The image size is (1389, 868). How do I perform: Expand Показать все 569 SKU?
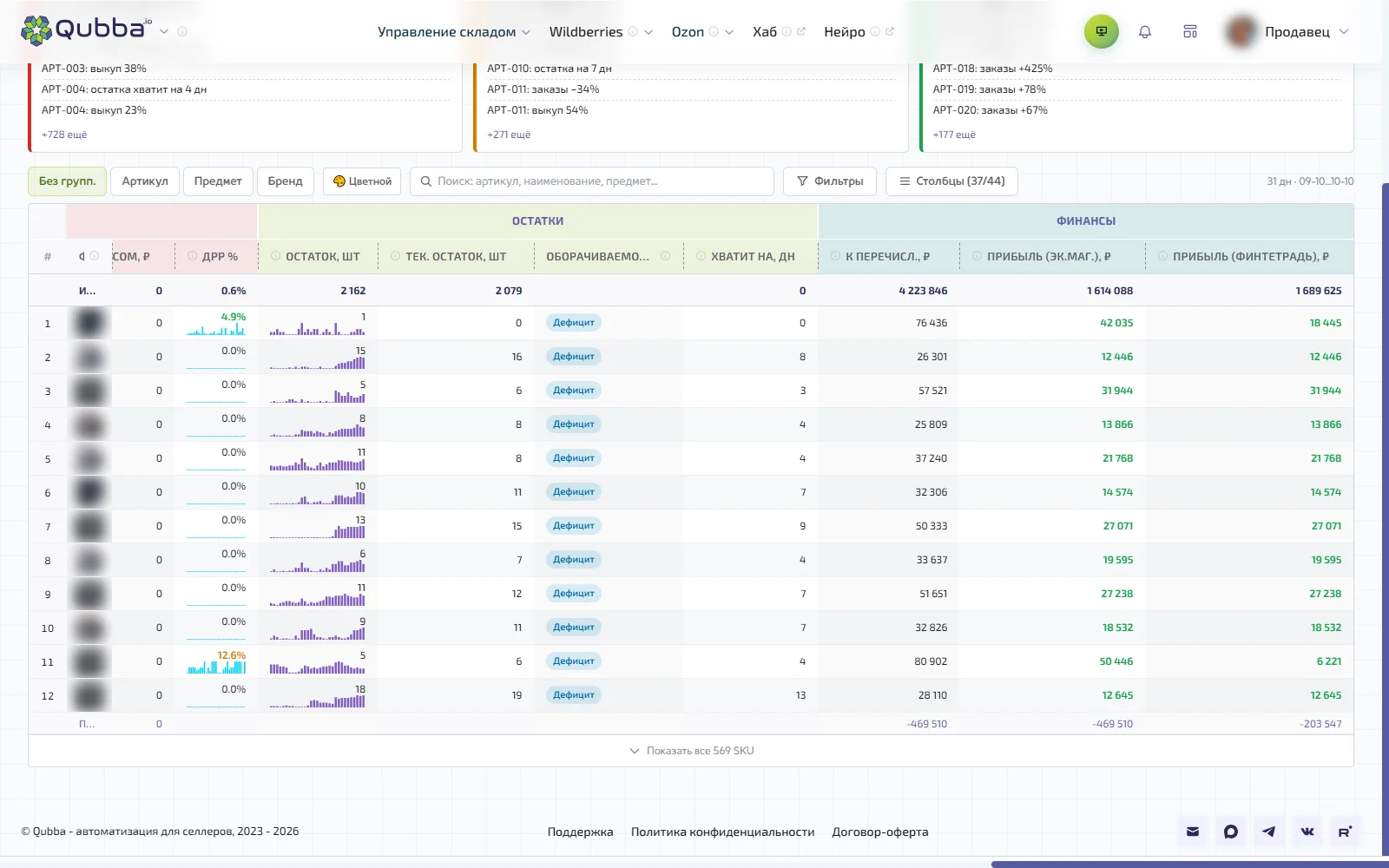click(691, 751)
